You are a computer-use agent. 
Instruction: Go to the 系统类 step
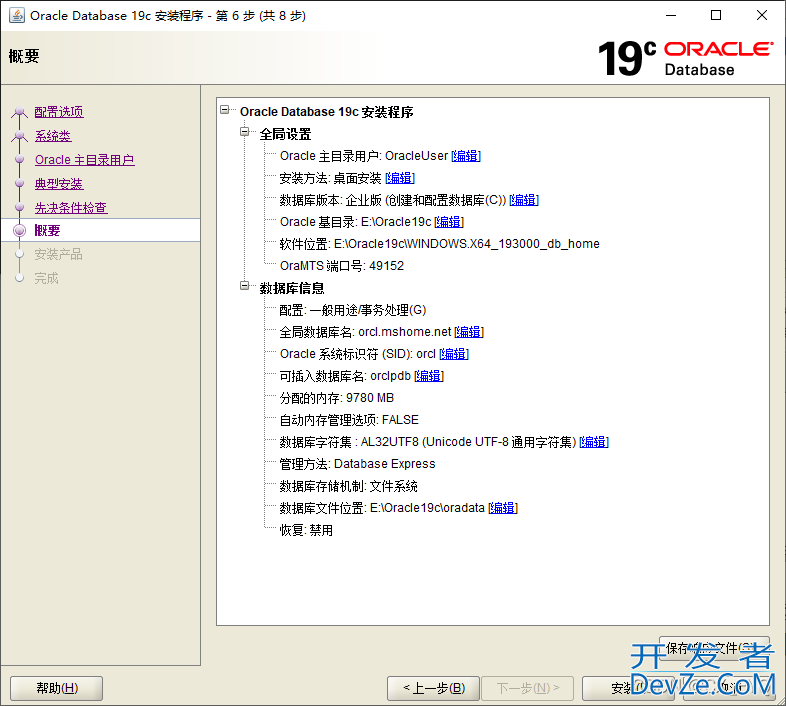[x=53, y=136]
